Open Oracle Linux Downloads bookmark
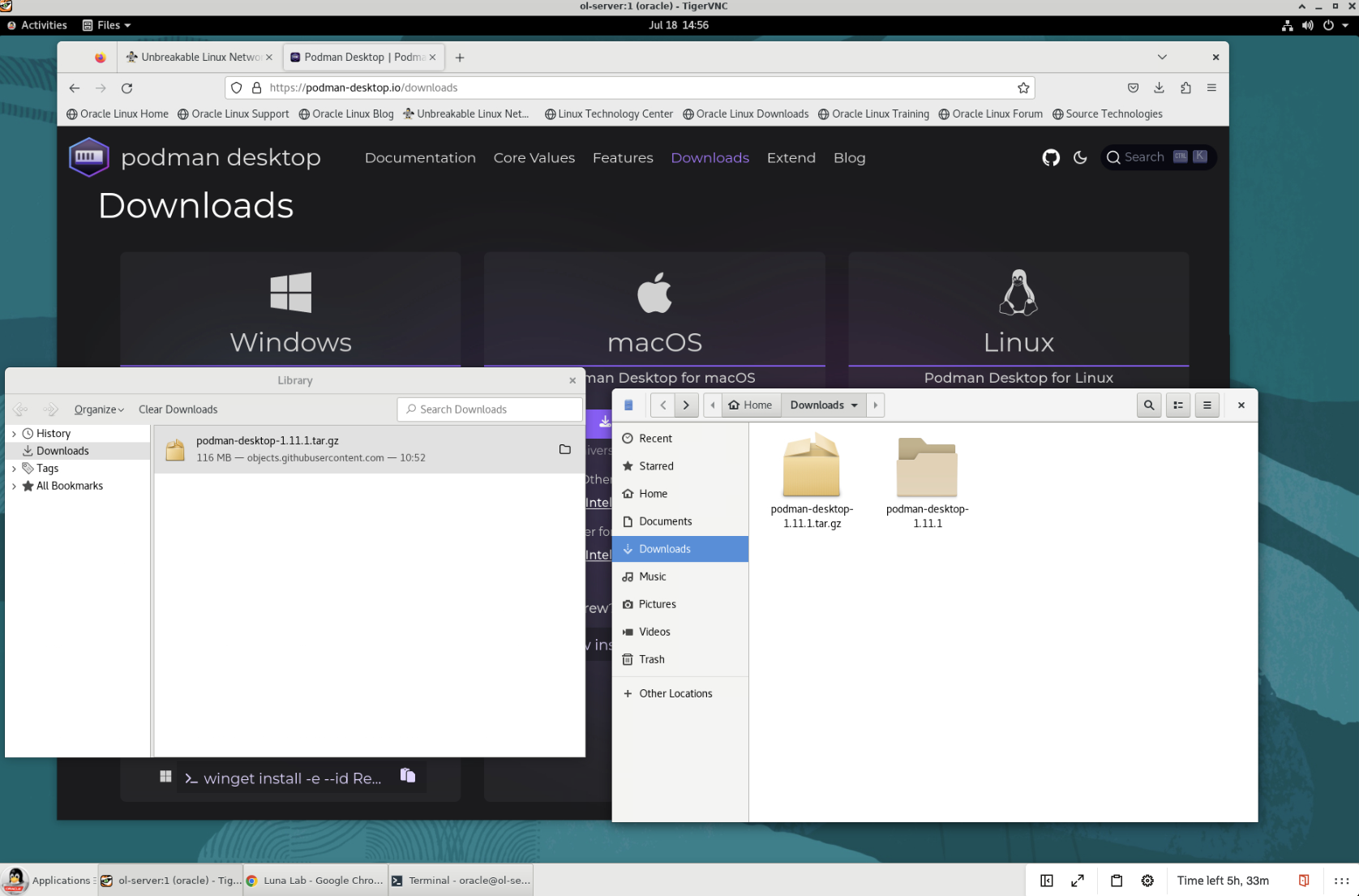This screenshot has width=1359, height=896. [x=745, y=114]
